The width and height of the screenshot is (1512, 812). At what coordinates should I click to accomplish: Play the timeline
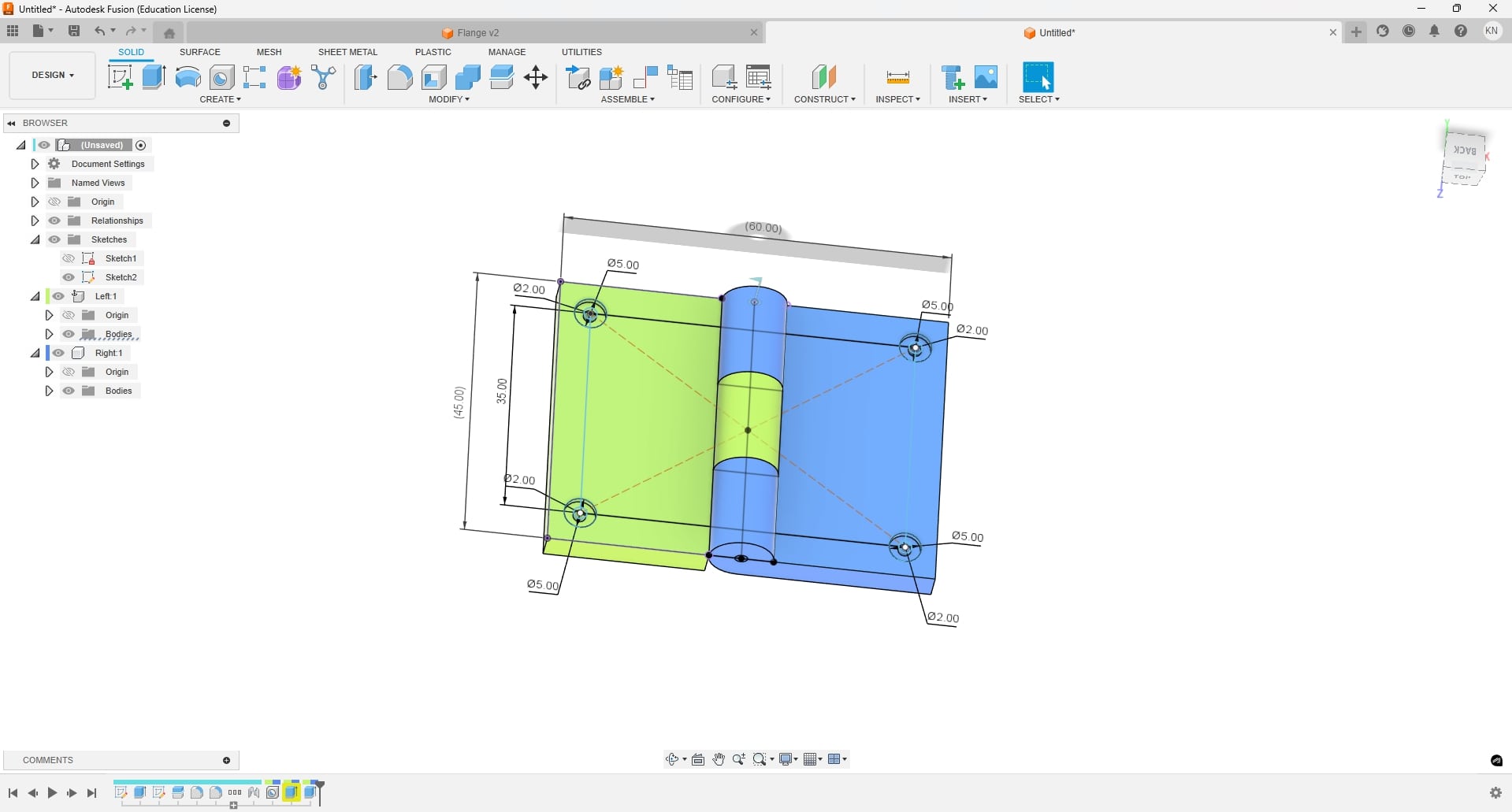[52, 793]
